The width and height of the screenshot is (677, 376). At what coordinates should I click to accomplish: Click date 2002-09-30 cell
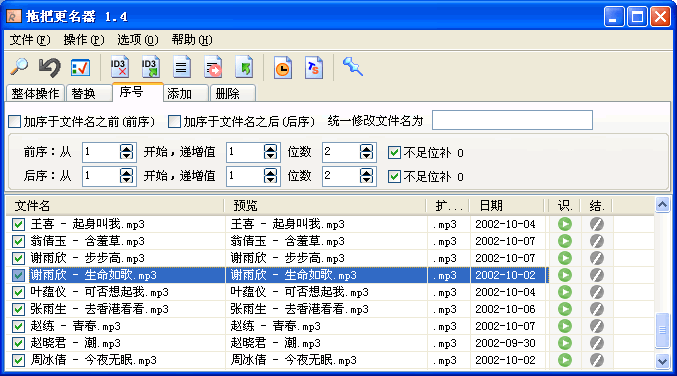[505, 343]
